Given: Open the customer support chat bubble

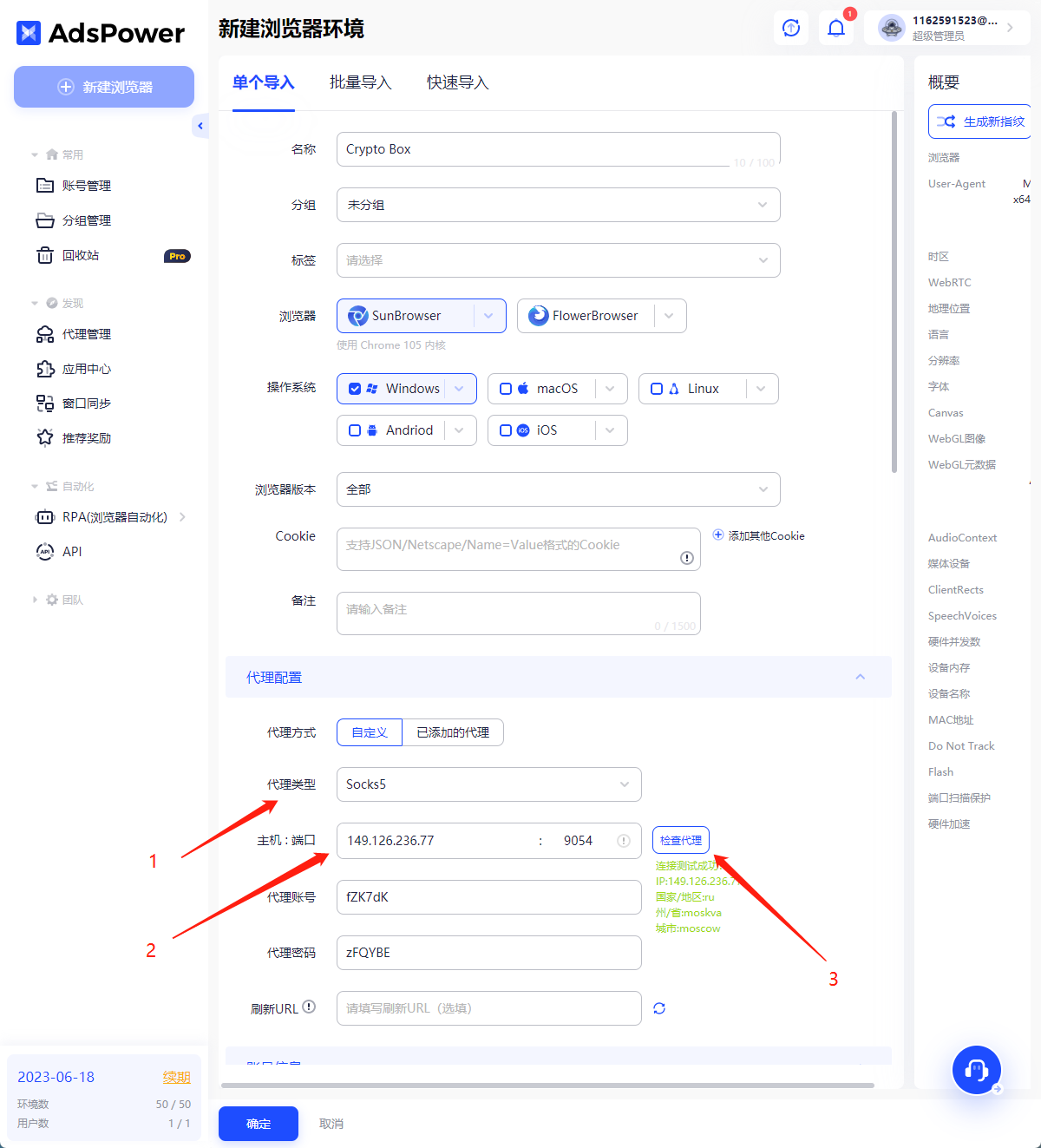Looking at the screenshot, I should (977, 1070).
